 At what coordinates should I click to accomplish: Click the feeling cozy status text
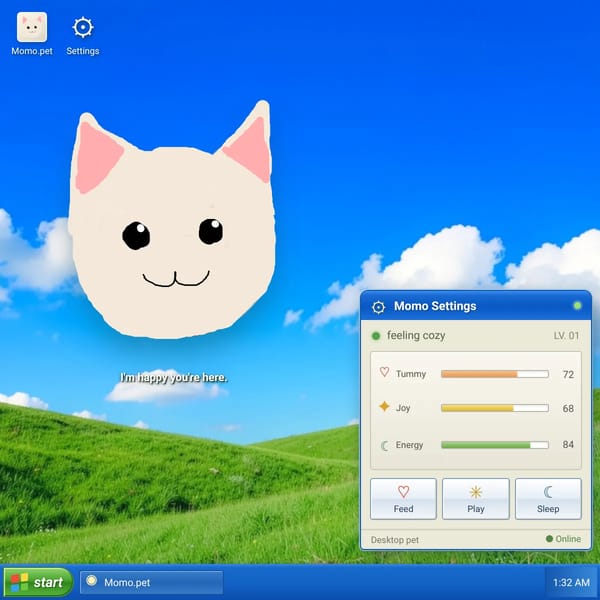(416, 336)
